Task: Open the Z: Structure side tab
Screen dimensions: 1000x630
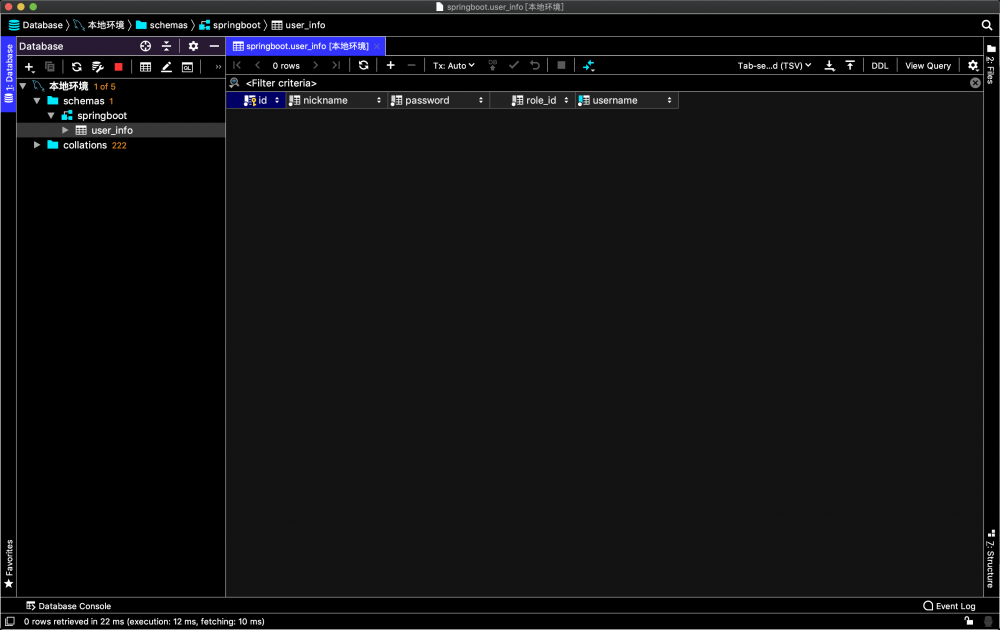Action: tap(990, 559)
